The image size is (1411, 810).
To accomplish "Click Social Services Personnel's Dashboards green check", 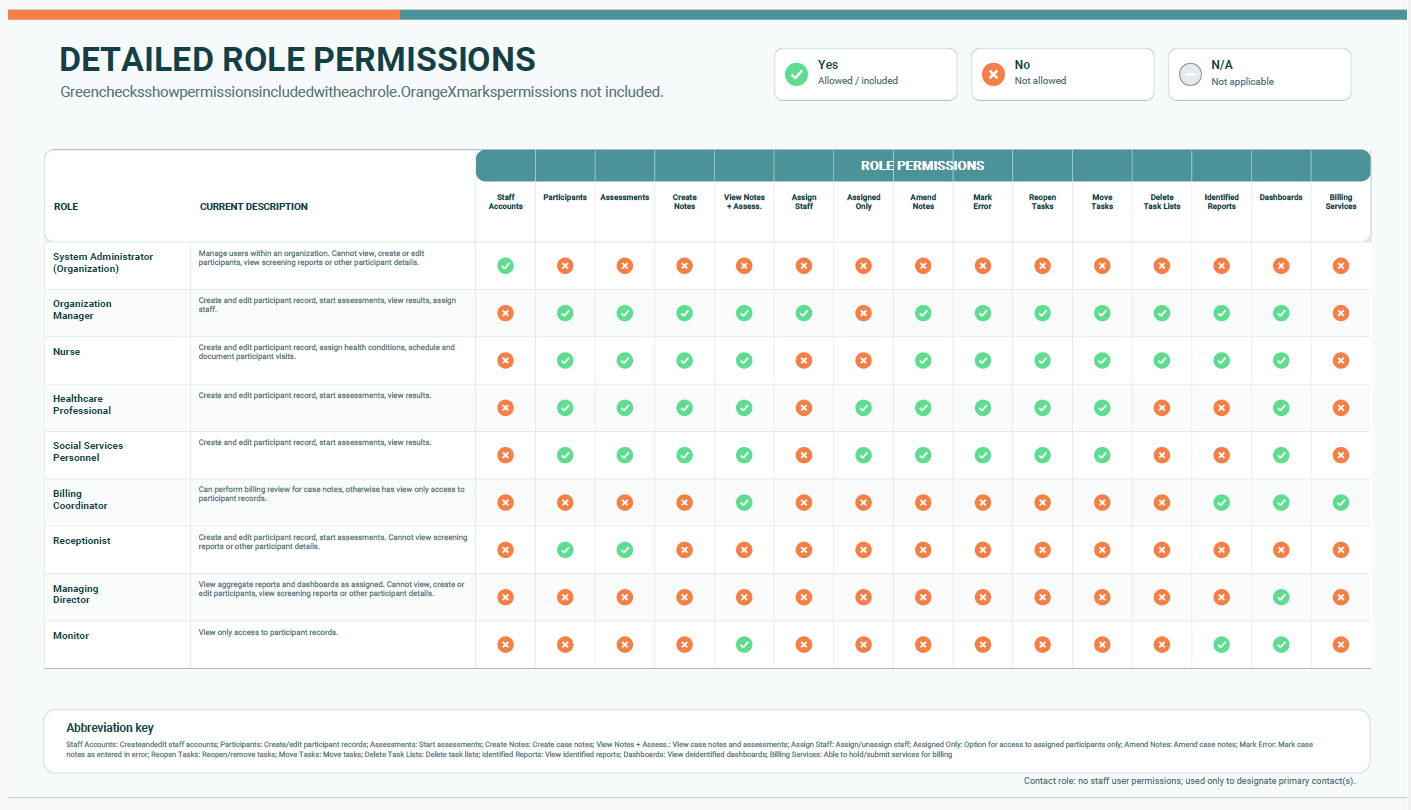I will pyautogui.click(x=1281, y=455).
